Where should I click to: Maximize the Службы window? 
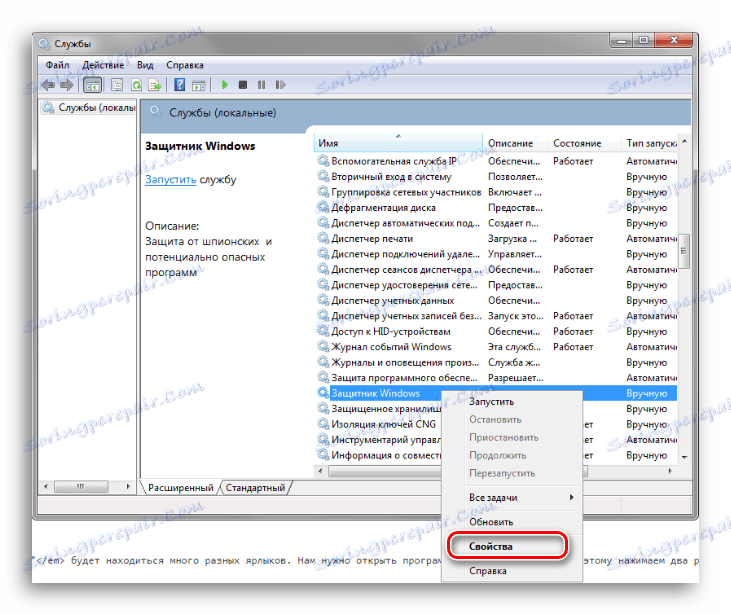pyautogui.click(x=644, y=41)
